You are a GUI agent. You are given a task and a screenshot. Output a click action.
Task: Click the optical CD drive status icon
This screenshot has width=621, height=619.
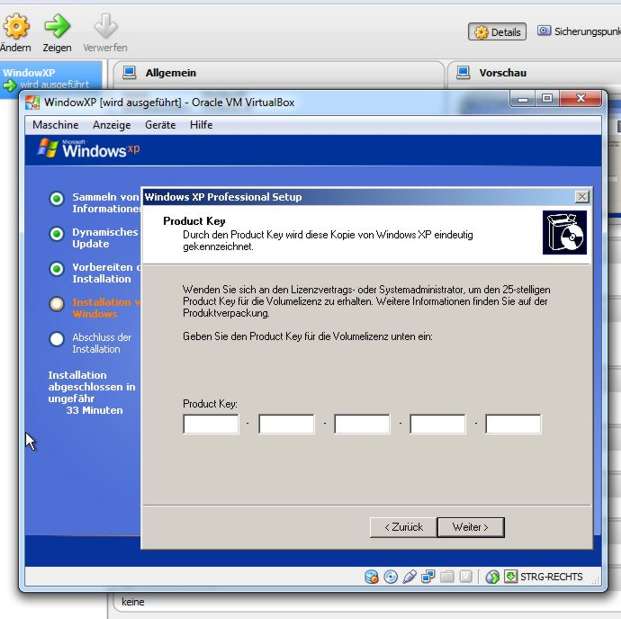tap(391, 577)
